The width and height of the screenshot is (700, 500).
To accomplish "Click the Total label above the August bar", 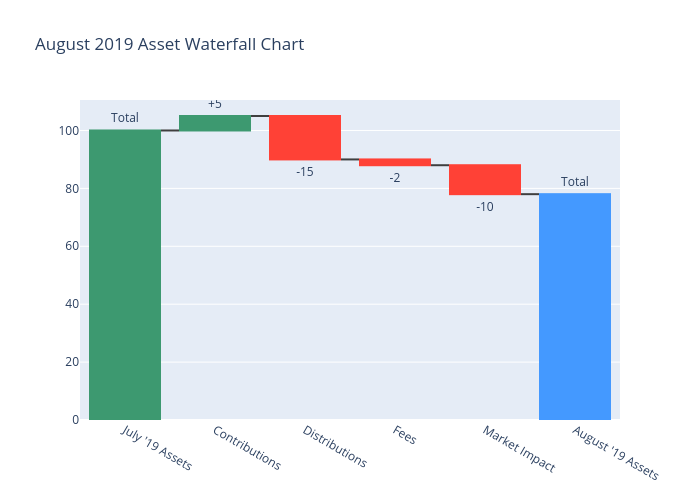I will [x=575, y=182].
